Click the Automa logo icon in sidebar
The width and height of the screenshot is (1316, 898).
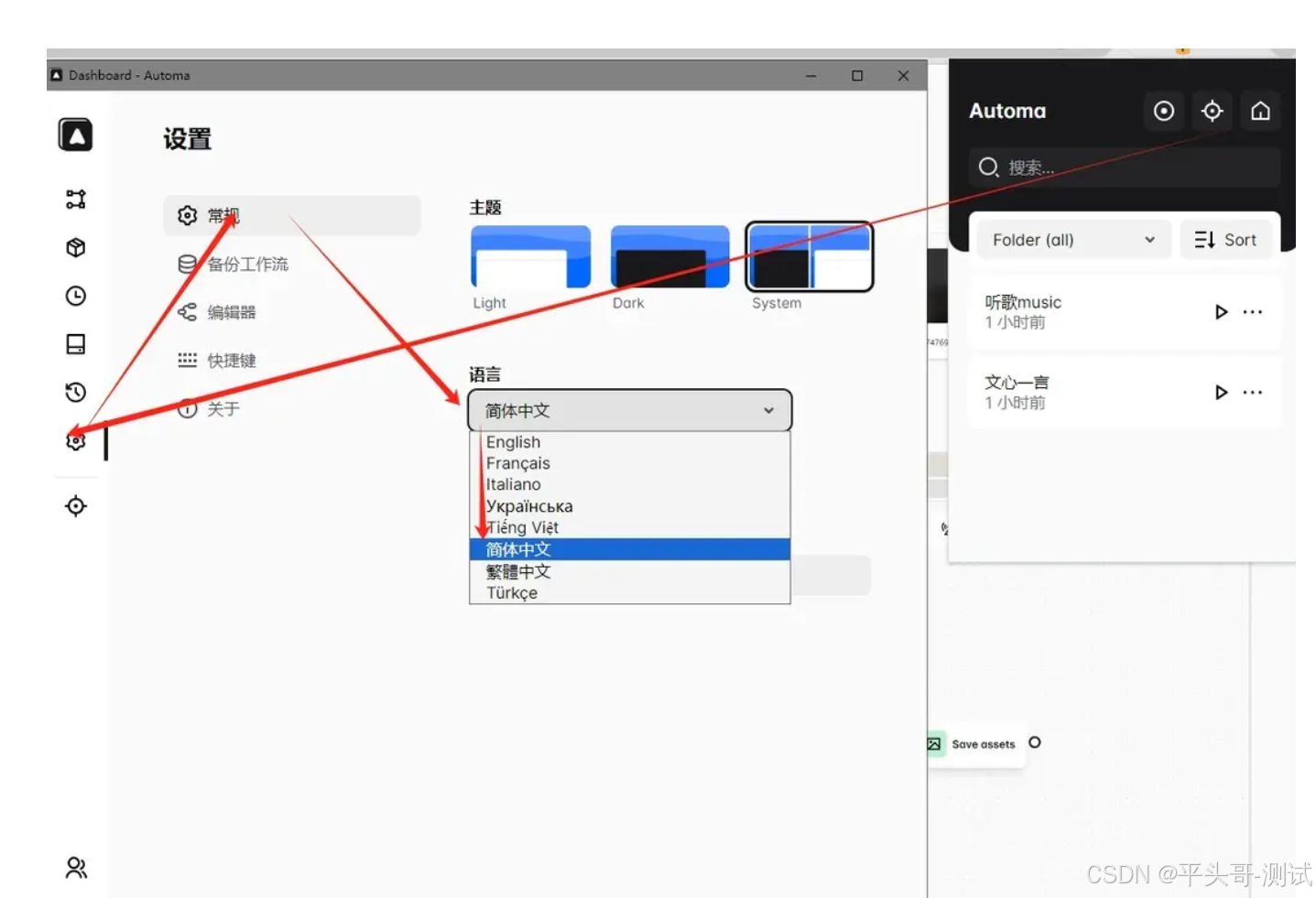(x=76, y=135)
